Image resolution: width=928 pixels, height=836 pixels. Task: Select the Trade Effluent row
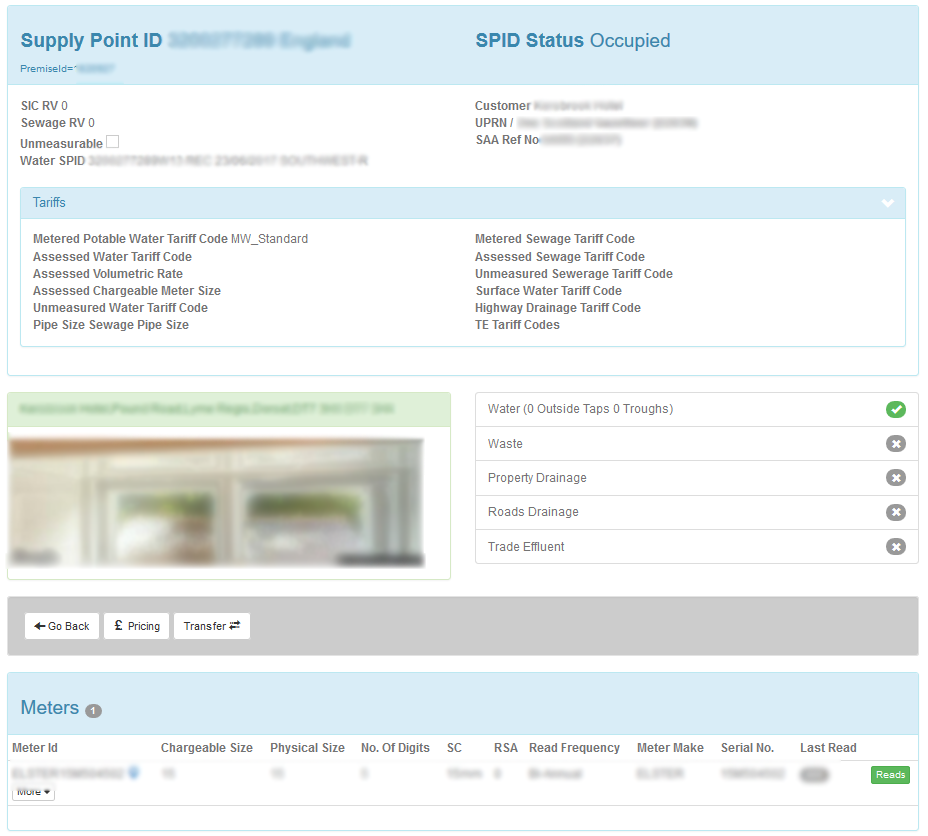697,547
